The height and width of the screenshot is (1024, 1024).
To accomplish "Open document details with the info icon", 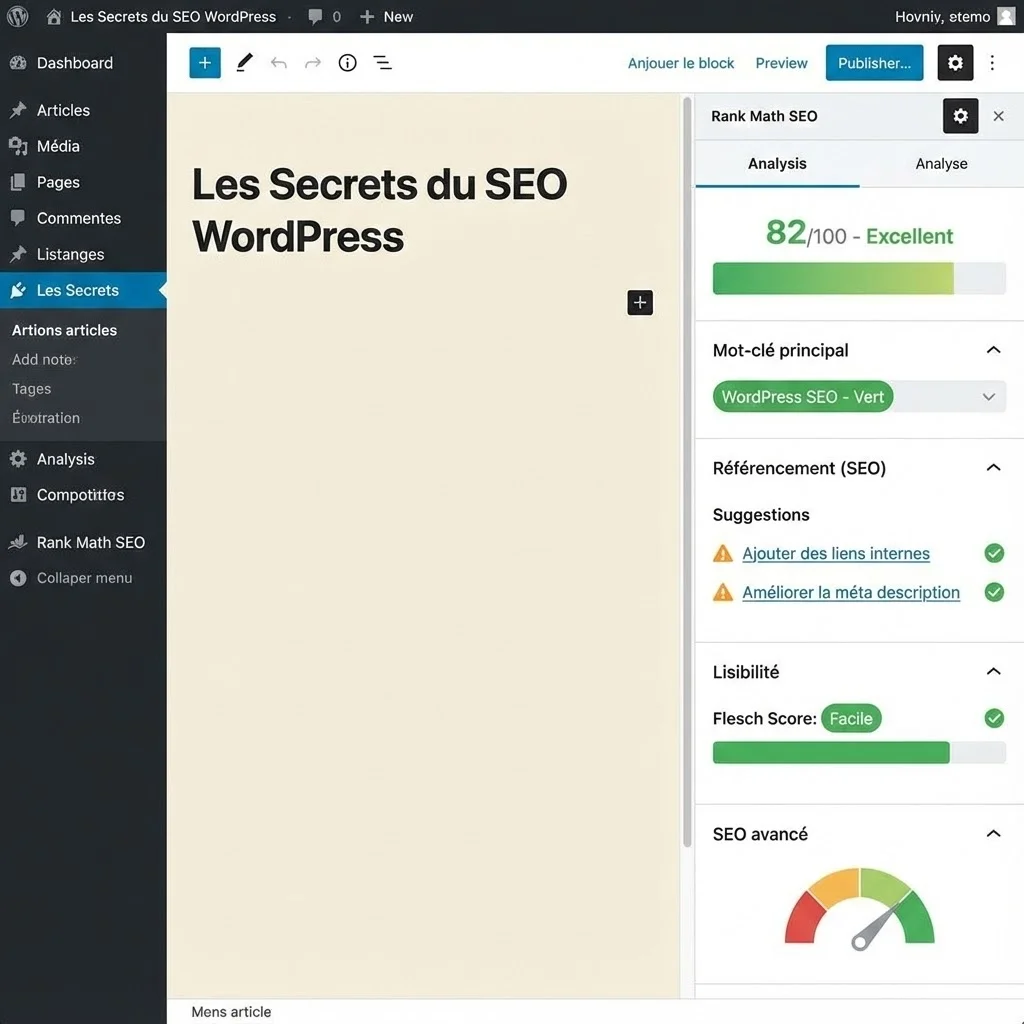I will click(x=347, y=62).
